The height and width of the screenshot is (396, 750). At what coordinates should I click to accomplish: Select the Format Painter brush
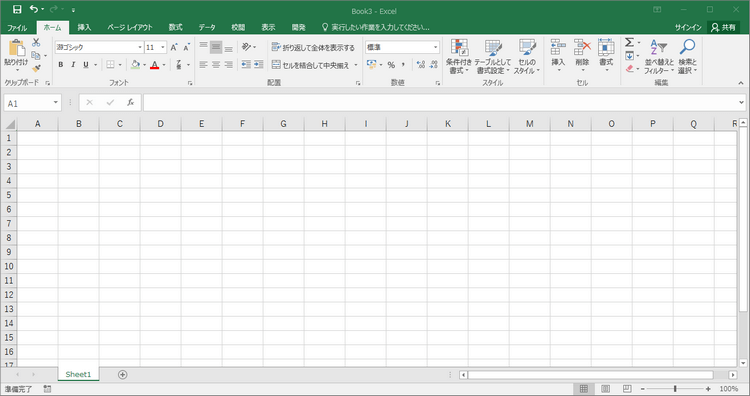(x=36, y=68)
